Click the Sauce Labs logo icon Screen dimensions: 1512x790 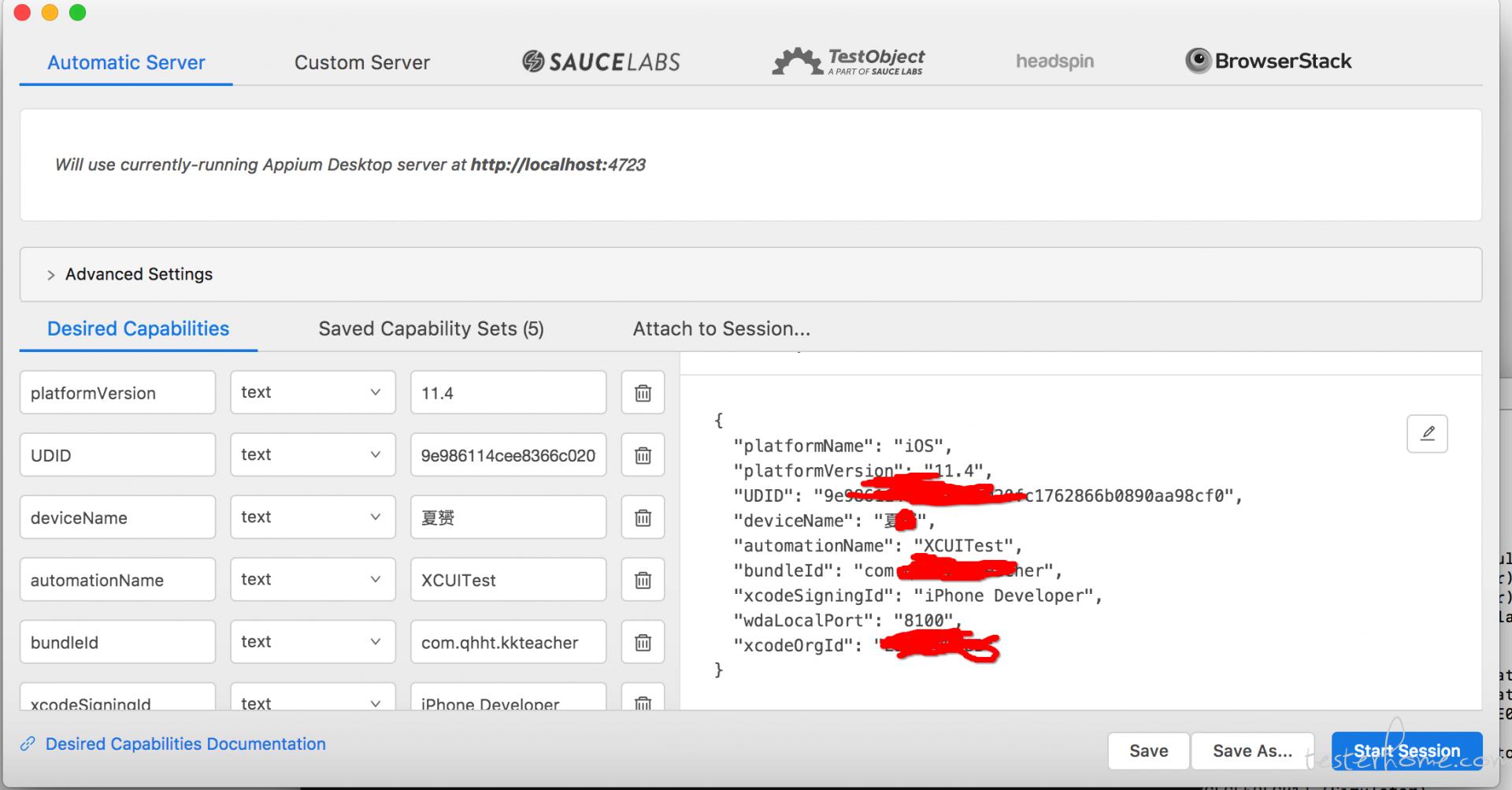coord(533,61)
